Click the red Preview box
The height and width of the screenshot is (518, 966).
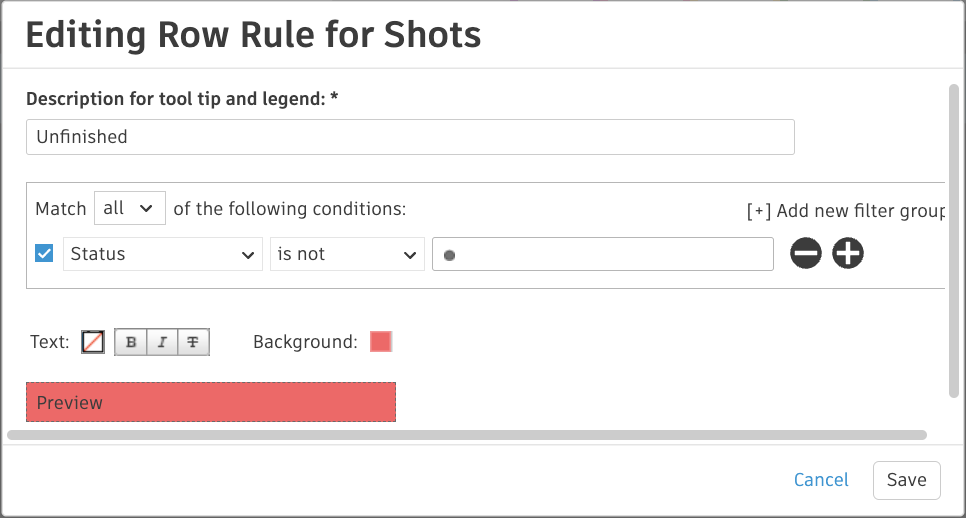pos(211,402)
